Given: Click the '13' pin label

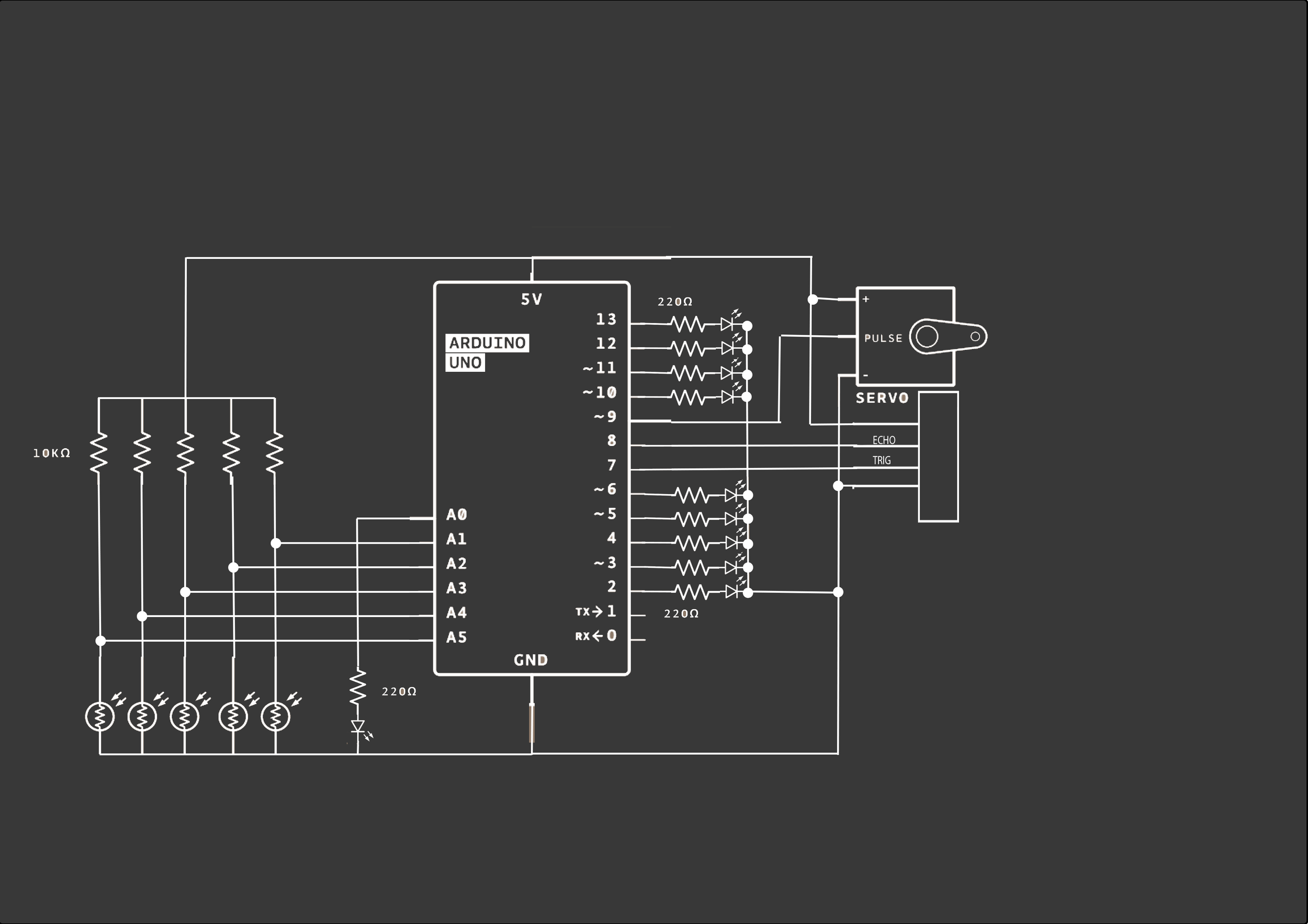Looking at the screenshot, I should point(606,320).
